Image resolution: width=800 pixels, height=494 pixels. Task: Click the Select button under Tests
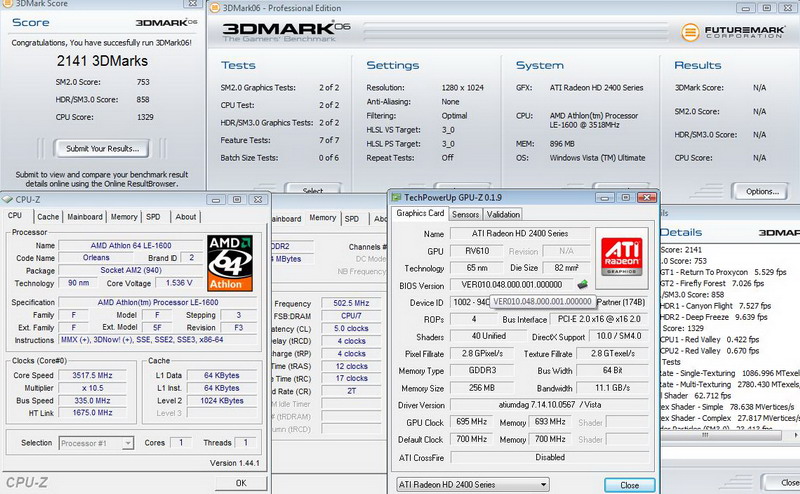point(313,190)
